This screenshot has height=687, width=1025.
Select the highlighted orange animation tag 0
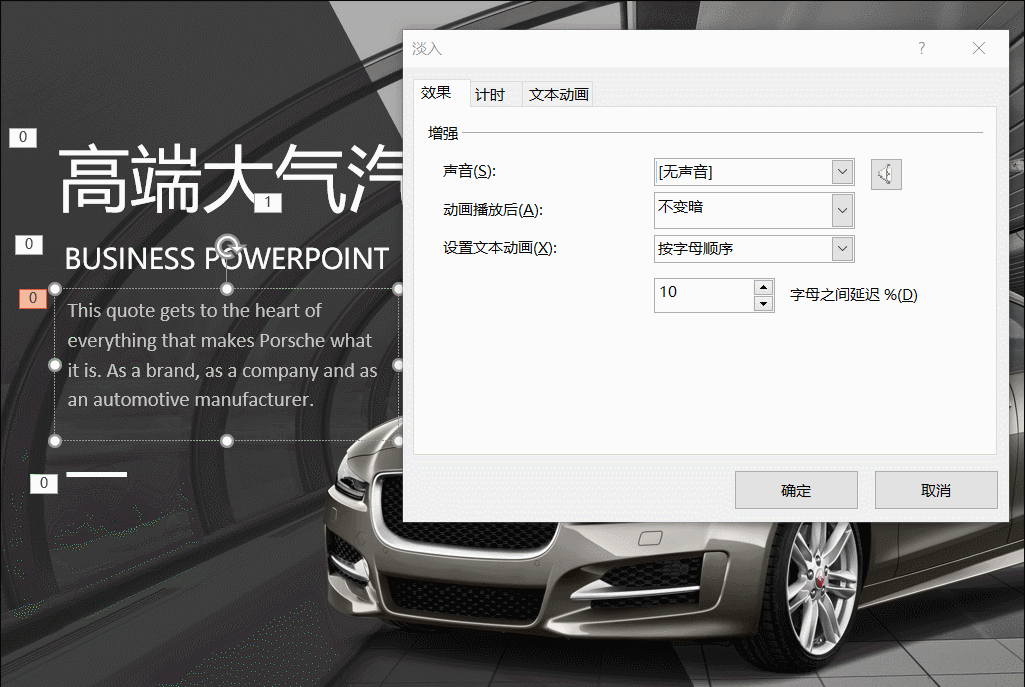(33, 298)
